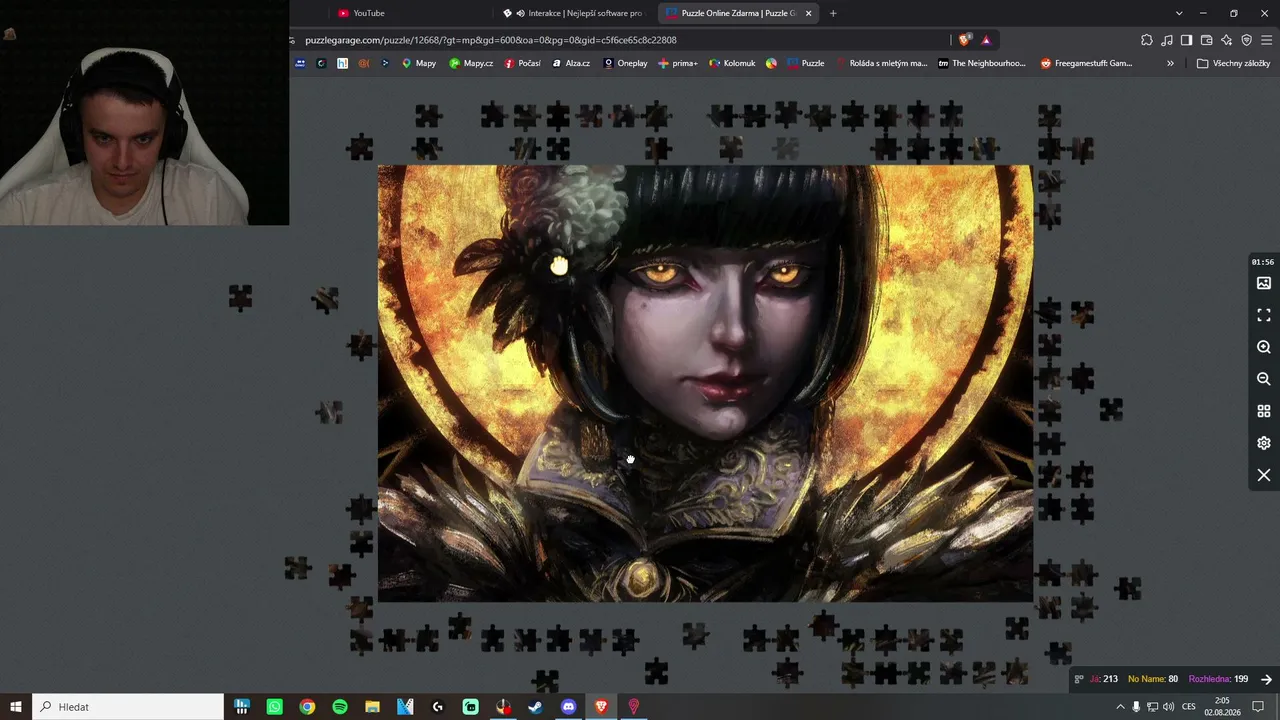The image size is (1280, 720).
Task: Click the puzzlegarage.com address bar
Action: 620,40
